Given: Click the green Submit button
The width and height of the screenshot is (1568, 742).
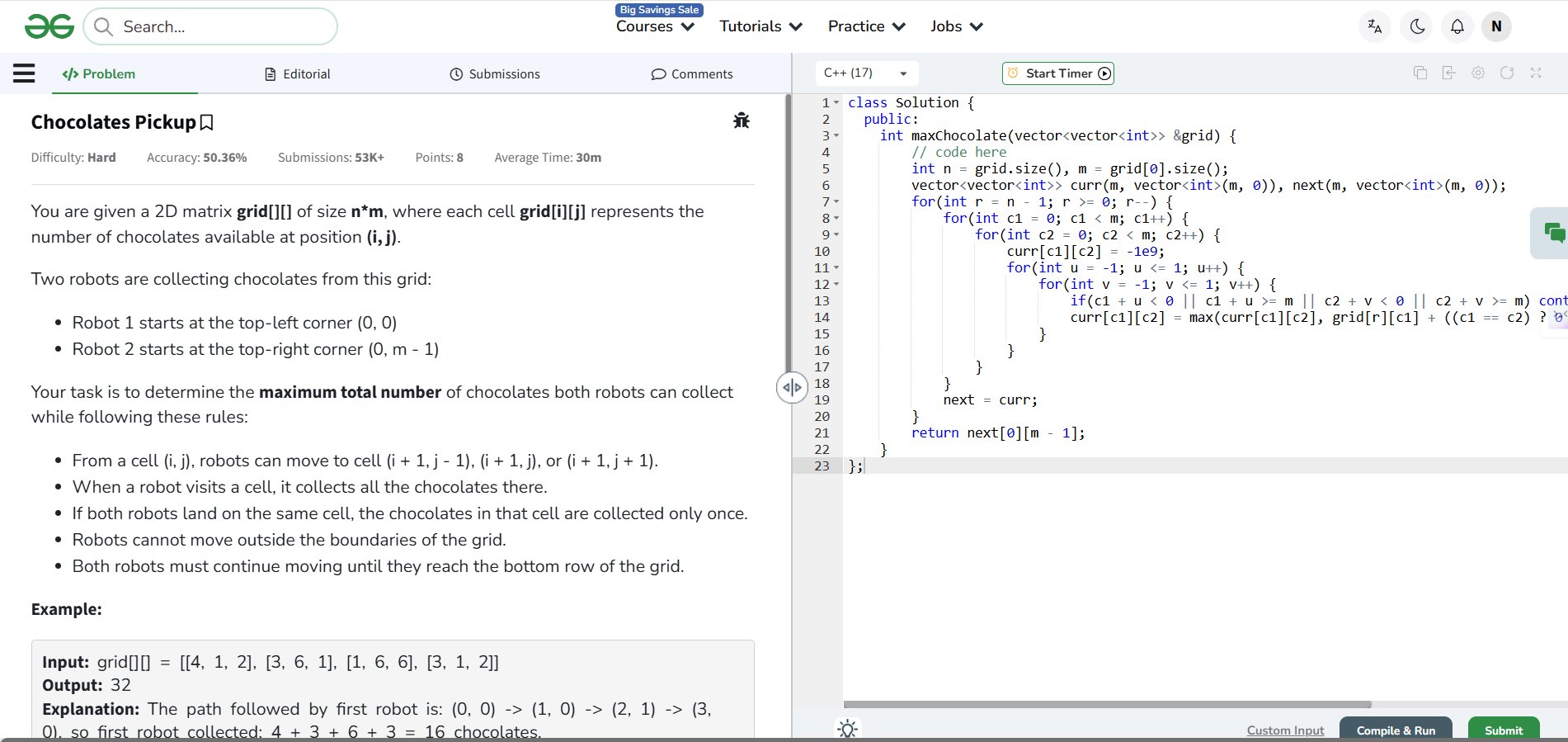Looking at the screenshot, I should pyautogui.click(x=1503, y=730).
